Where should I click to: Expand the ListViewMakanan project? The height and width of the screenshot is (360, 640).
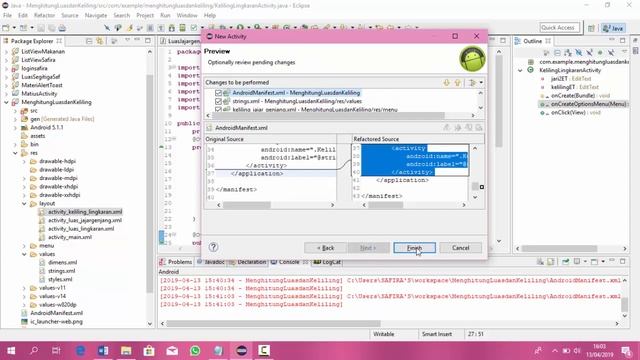tap(6, 51)
